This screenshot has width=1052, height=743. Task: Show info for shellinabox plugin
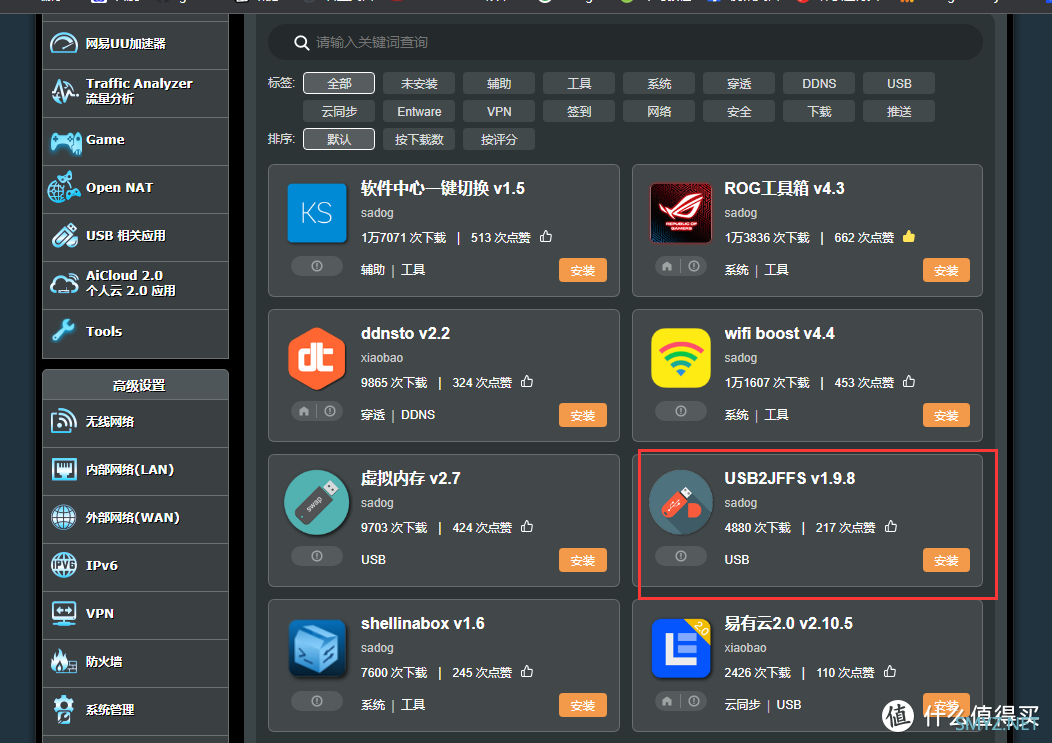click(x=317, y=701)
